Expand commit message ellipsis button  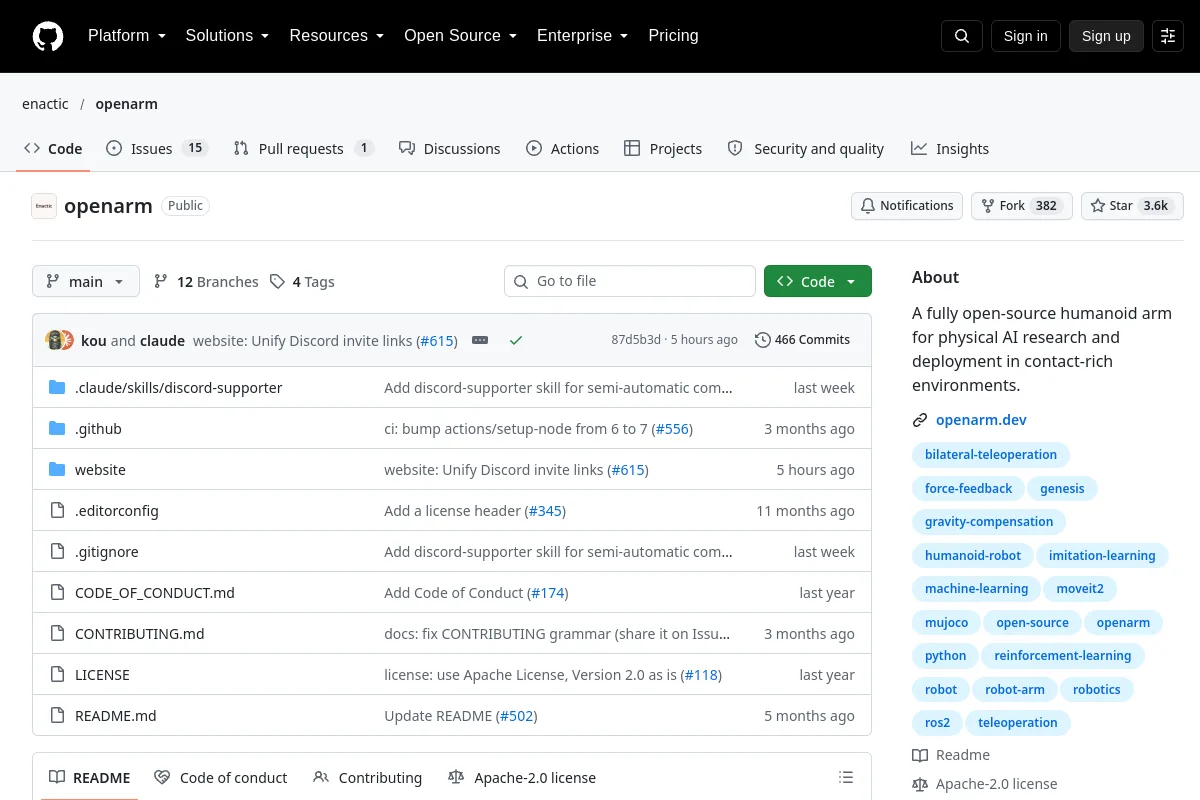coord(480,340)
